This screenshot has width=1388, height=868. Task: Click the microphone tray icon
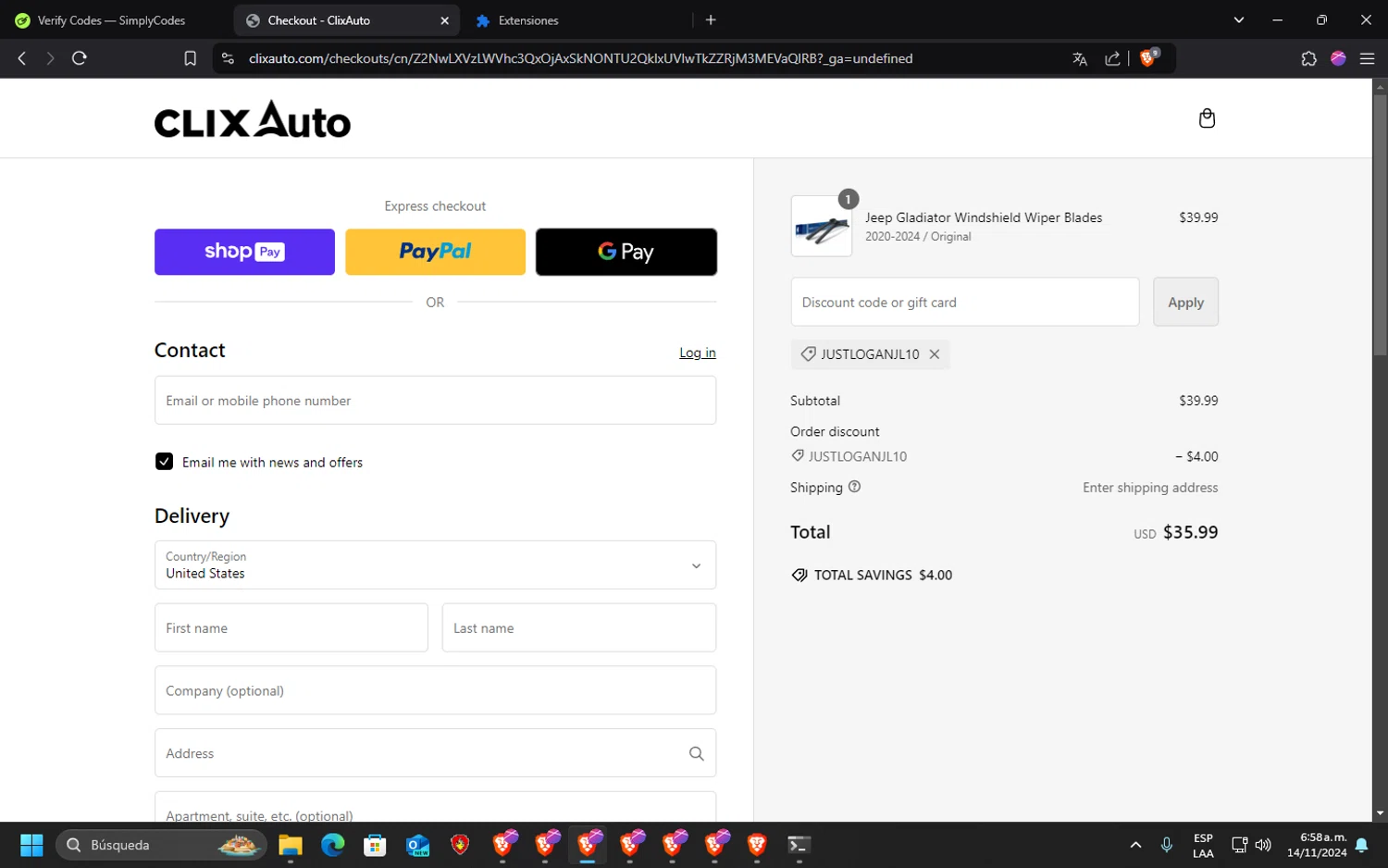1167,845
